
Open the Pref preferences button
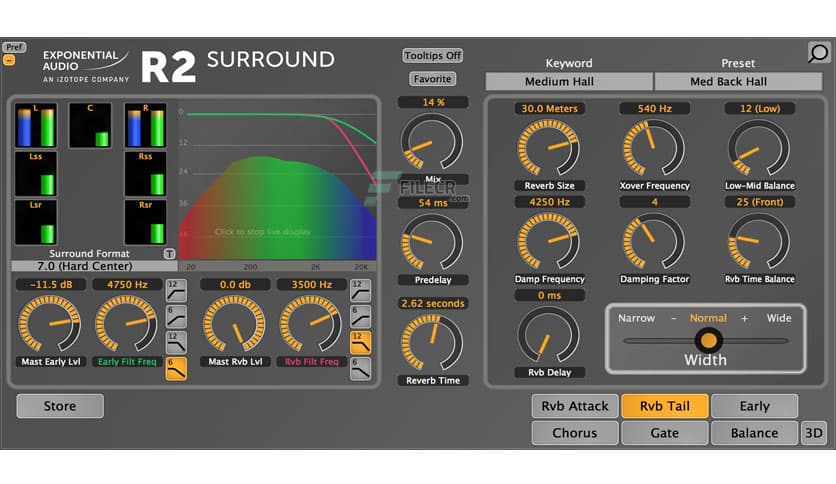[14, 47]
